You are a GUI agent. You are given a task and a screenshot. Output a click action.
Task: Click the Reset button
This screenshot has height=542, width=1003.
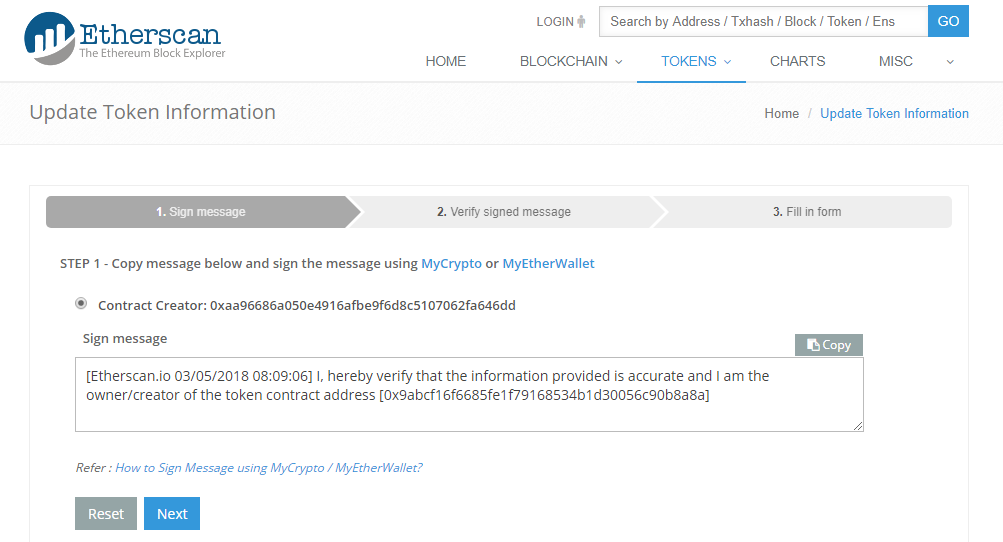[x=106, y=514]
